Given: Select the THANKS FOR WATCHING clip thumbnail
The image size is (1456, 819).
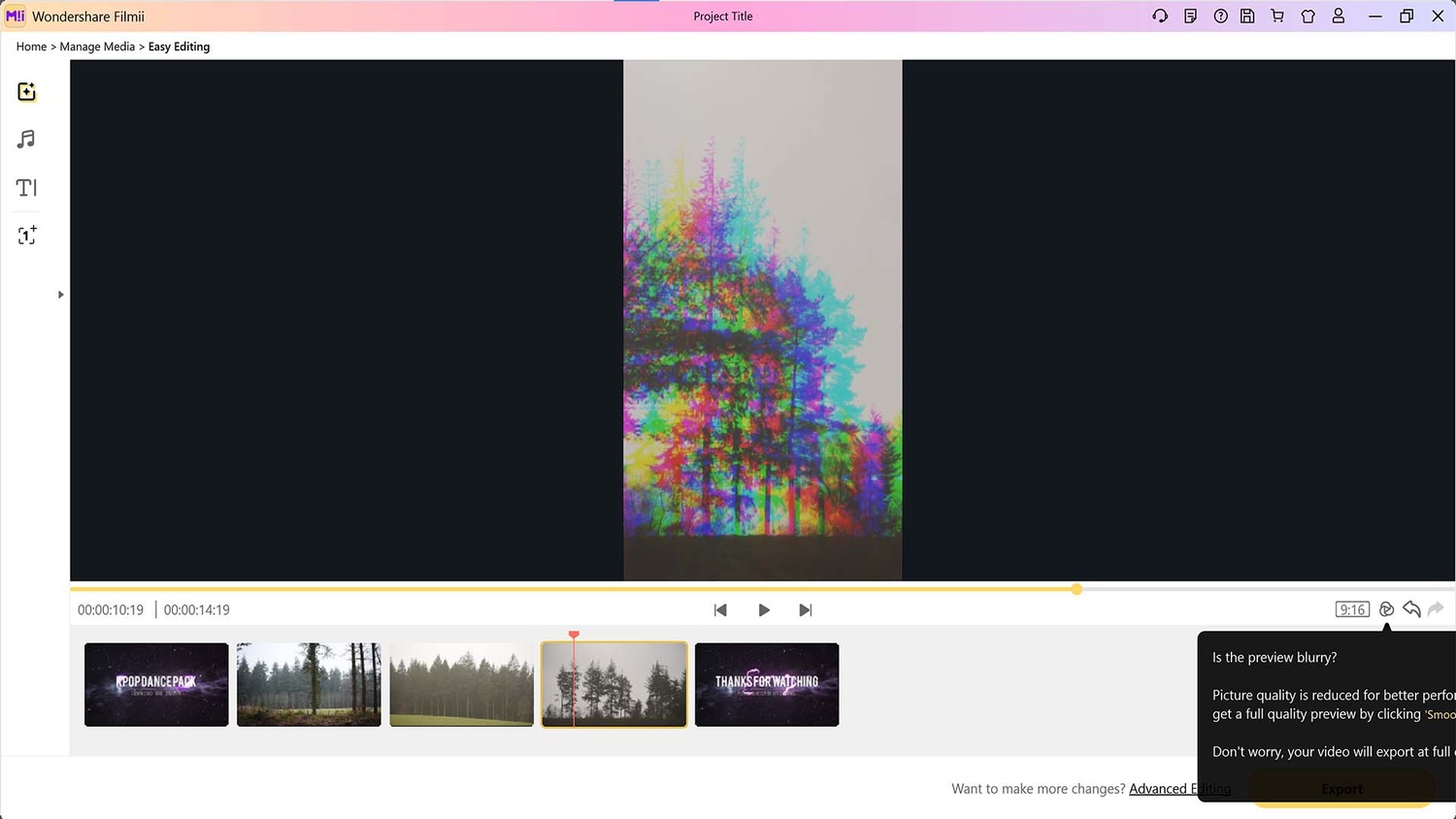Looking at the screenshot, I should pos(767,684).
